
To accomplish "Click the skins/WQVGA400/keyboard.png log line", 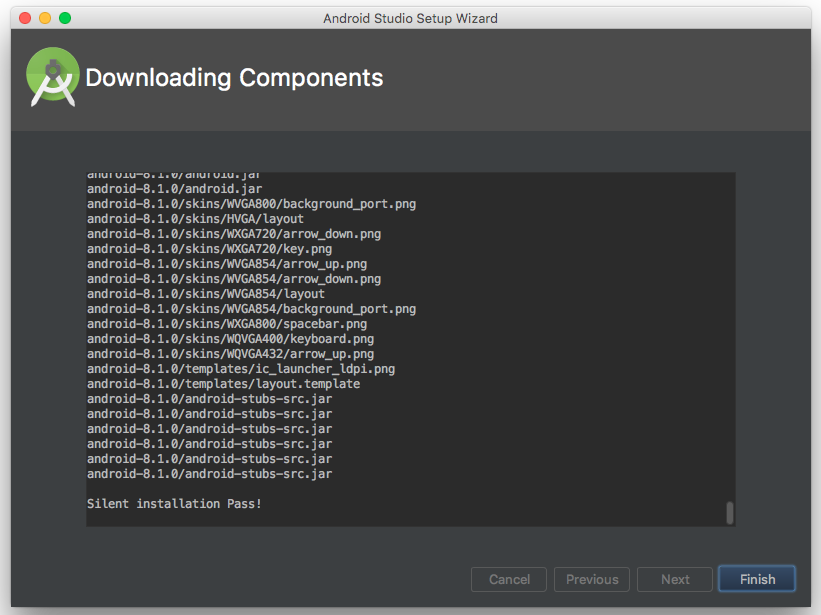I will (x=230, y=339).
